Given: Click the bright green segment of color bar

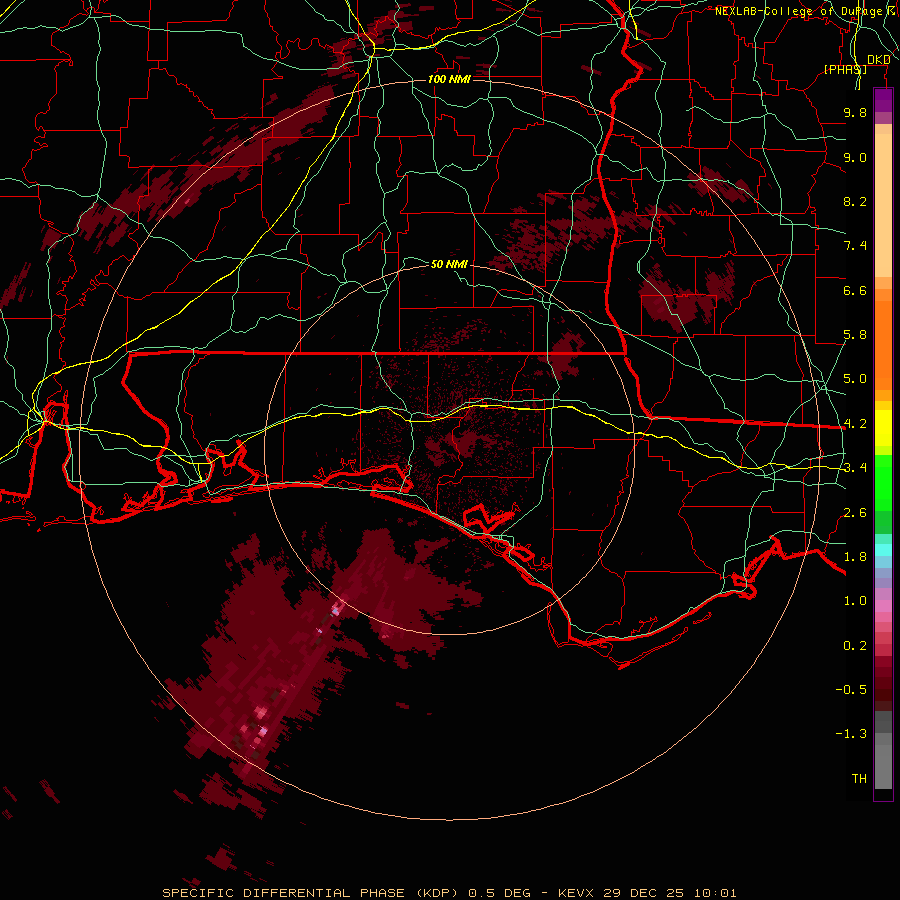Looking at the screenshot, I should (x=883, y=483).
